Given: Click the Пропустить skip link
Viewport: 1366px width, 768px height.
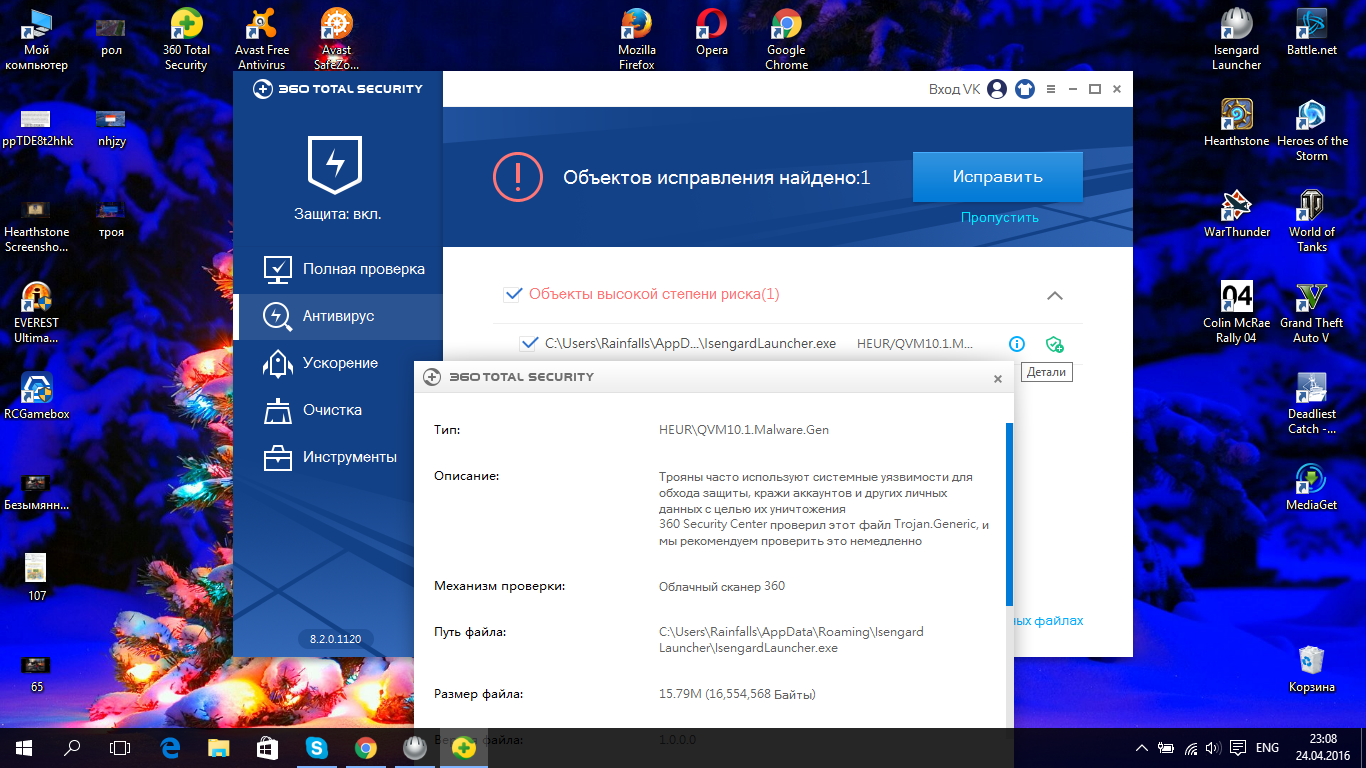Looking at the screenshot, I should click(999, 217).
